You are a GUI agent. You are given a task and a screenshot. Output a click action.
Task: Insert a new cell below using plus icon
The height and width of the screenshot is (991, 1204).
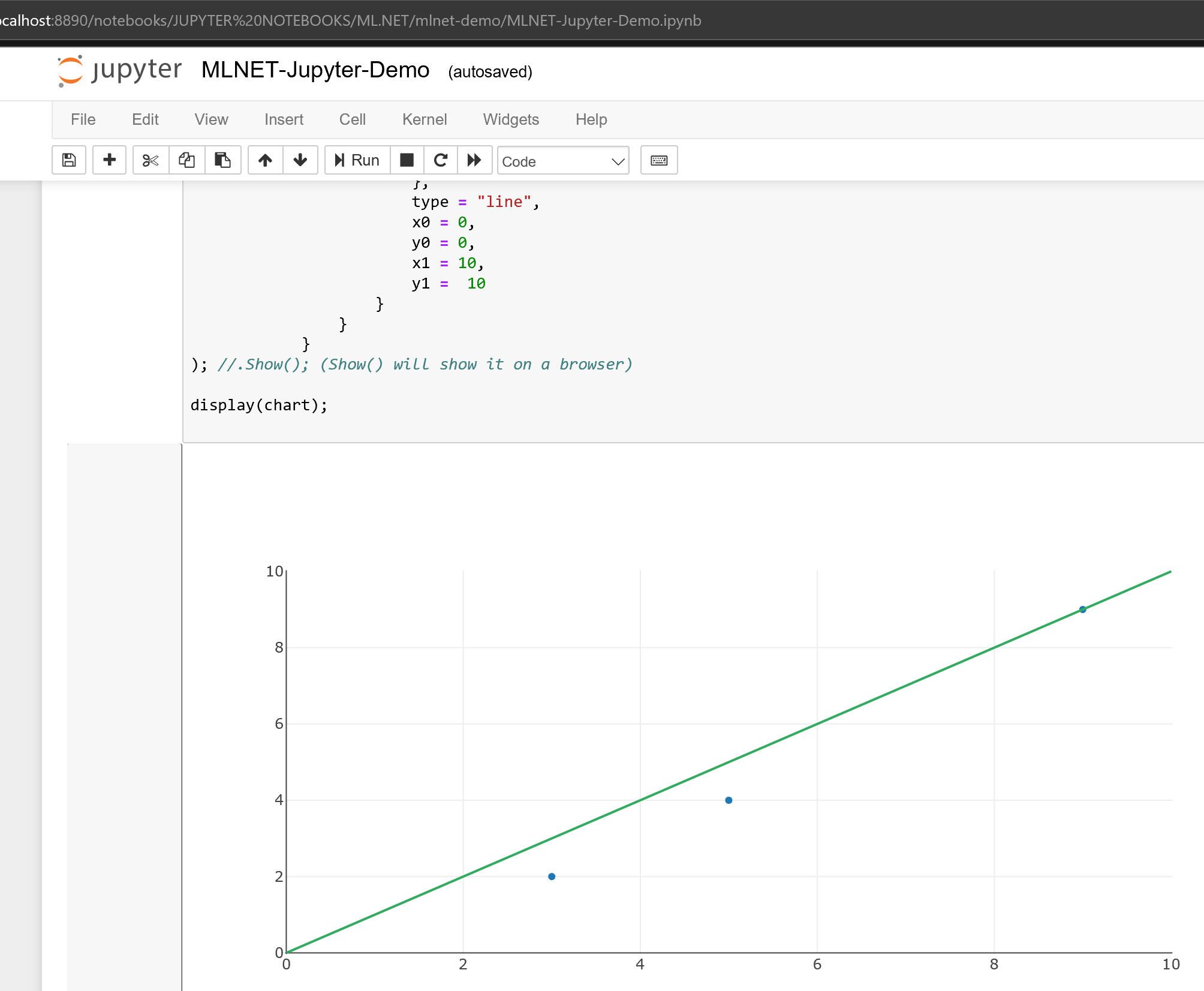(109, 160)
